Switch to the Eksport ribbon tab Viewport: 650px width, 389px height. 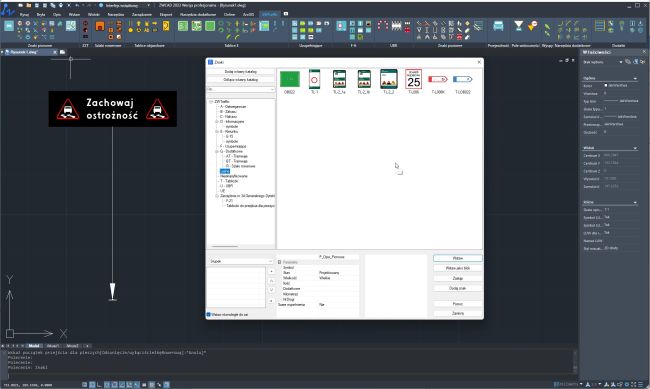(x=166, y=15)
